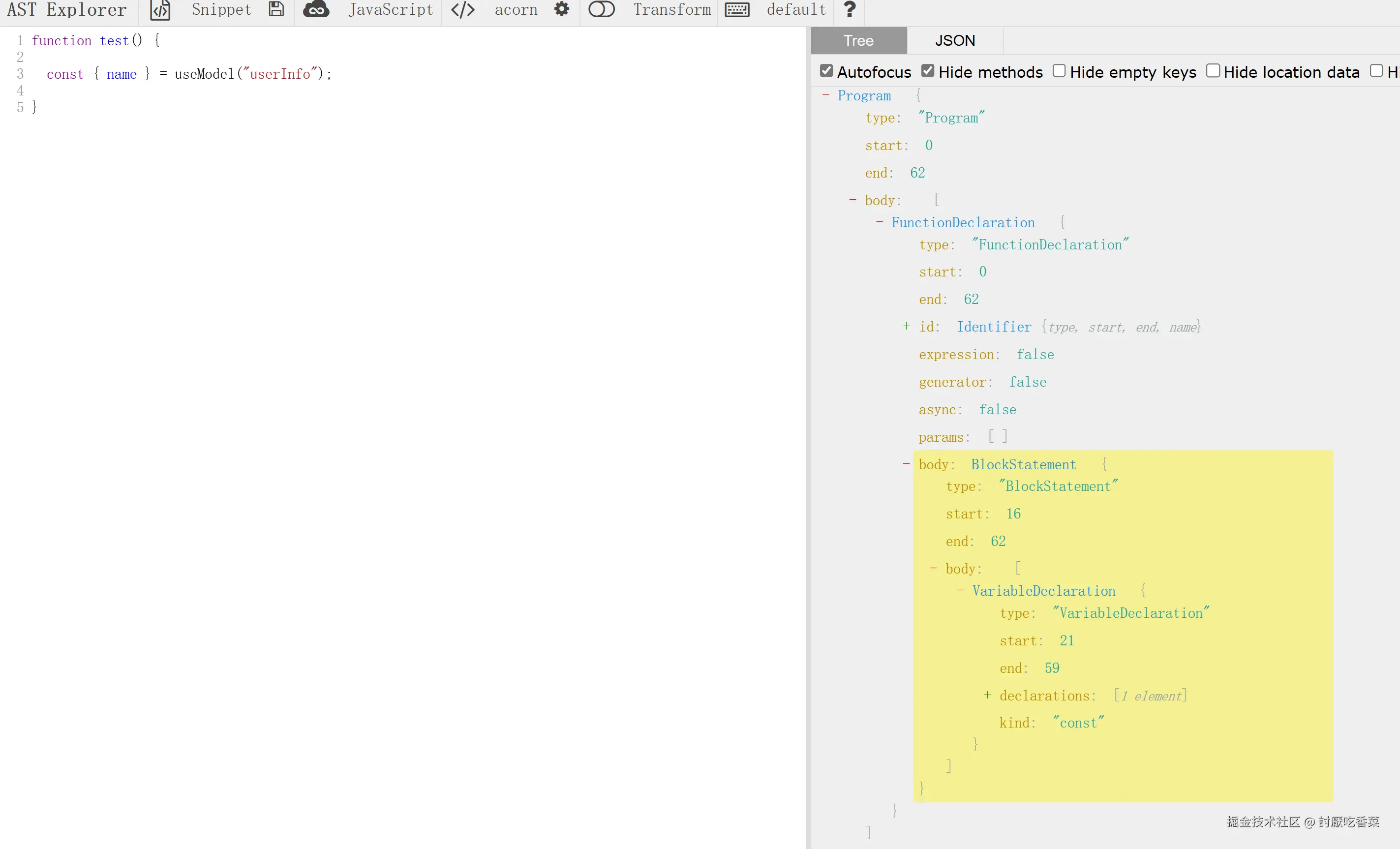Collapse the Program root node
Image resolution: width=1400 pixels, height=849 pixels.
pyautogui.click(x=825, y=95)
